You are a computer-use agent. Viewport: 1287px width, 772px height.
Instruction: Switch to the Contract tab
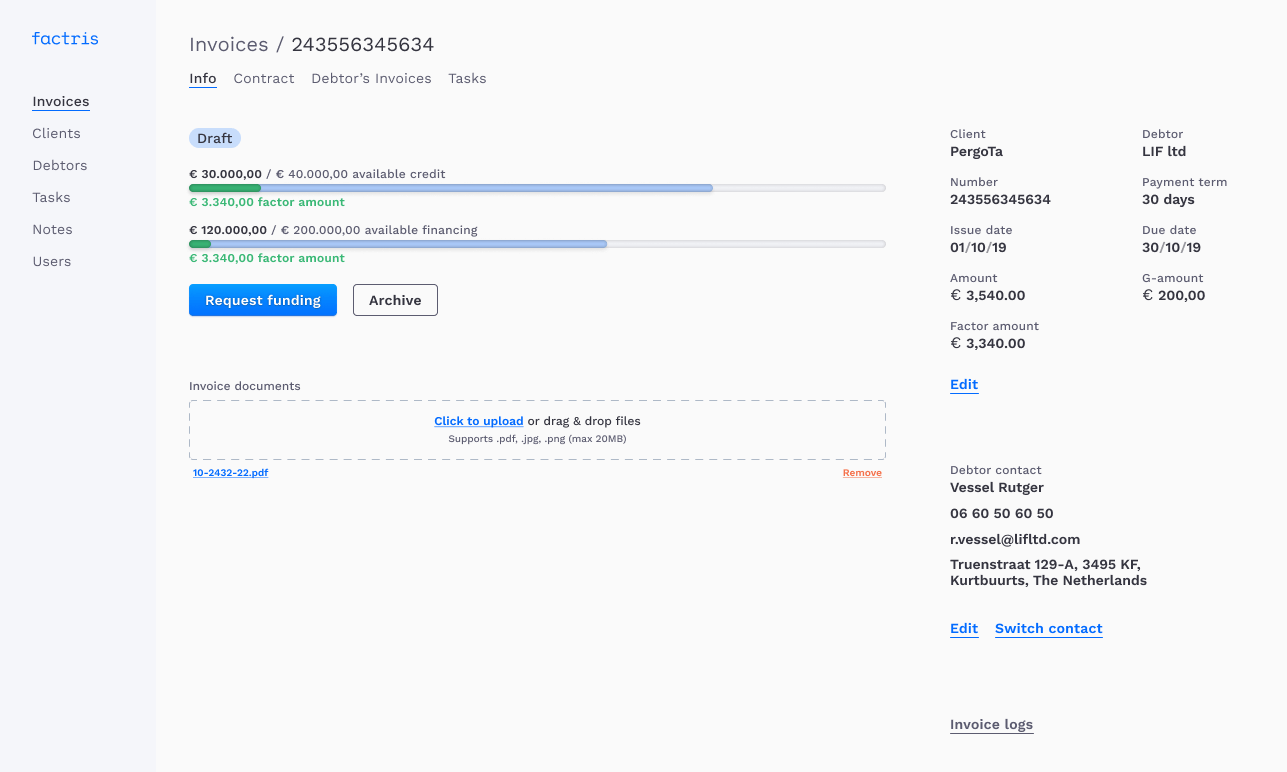tap(263, 78)
